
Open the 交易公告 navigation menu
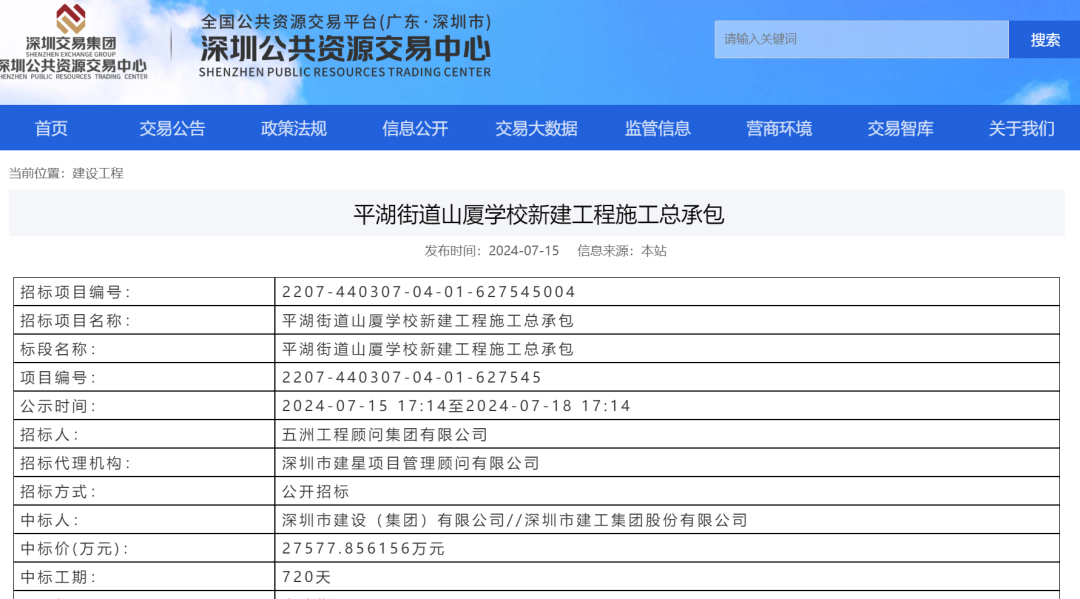pyautogui.click(x=172, y=128)
